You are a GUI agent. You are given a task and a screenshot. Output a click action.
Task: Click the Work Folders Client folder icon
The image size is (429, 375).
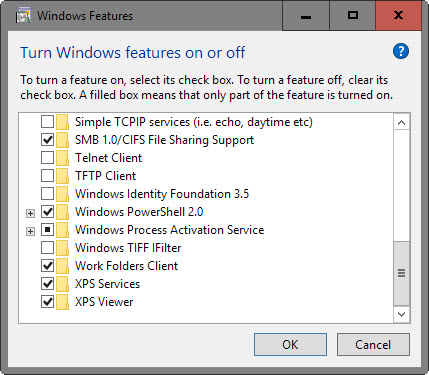pos(62,266)
